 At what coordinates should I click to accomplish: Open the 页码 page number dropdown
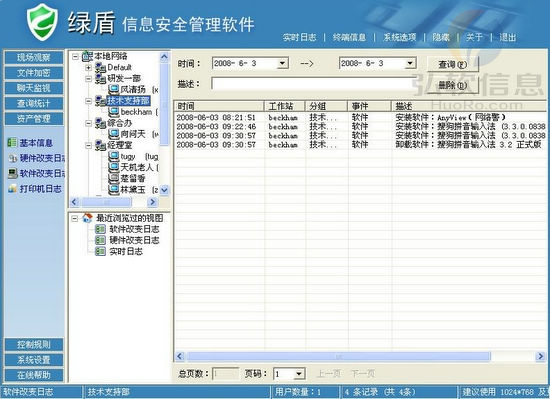(299, 374)
